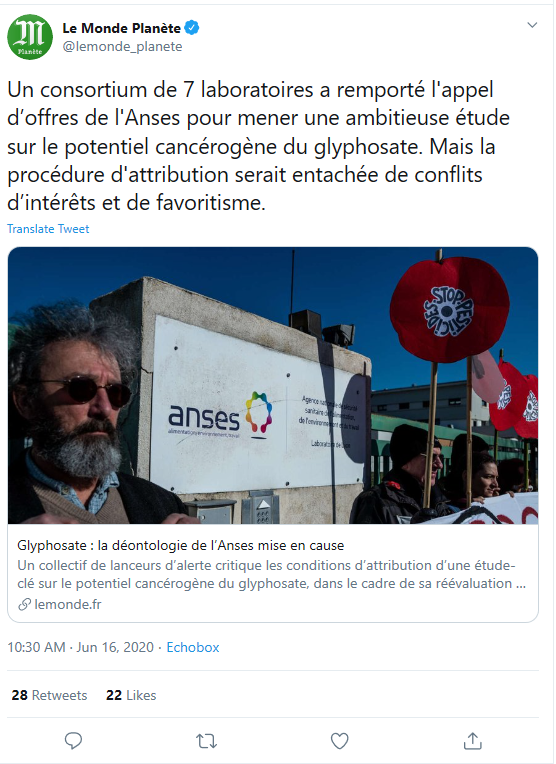Viewport: 556px width, 764px height.
Task: Click the blue verified badge
Action: click(x=192, y=28)
